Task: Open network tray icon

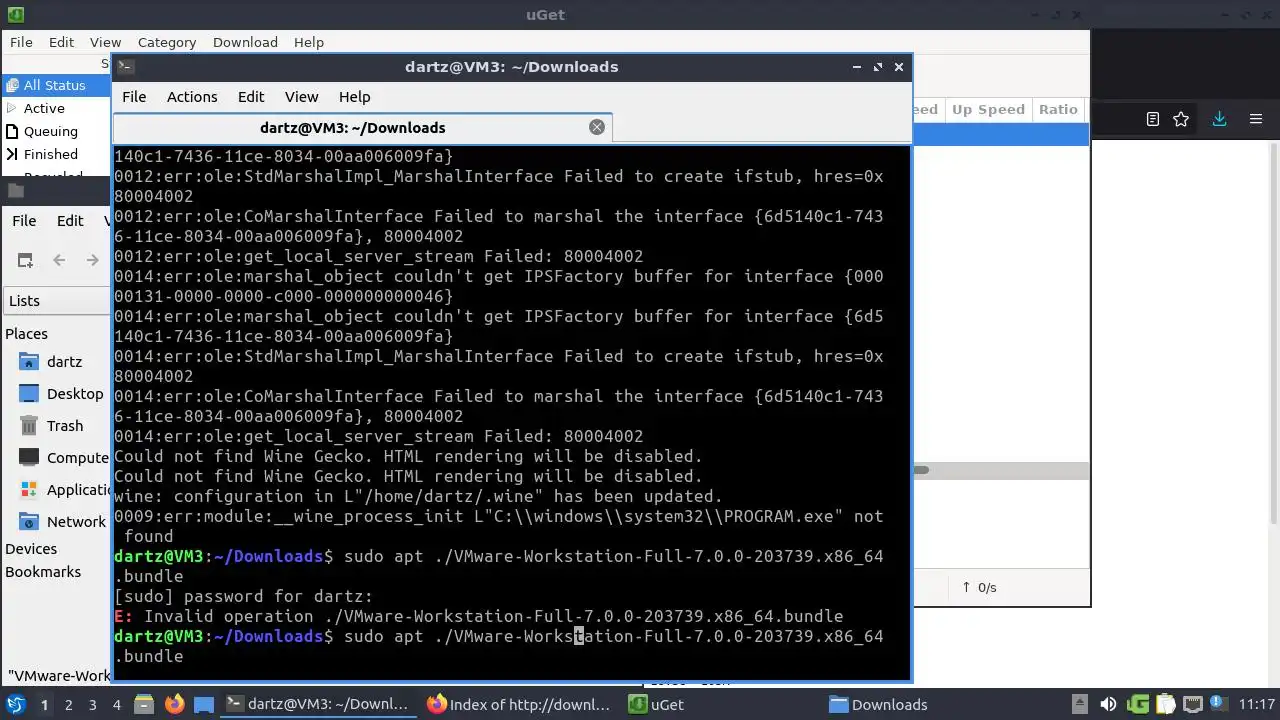Action: point(1193,704)
